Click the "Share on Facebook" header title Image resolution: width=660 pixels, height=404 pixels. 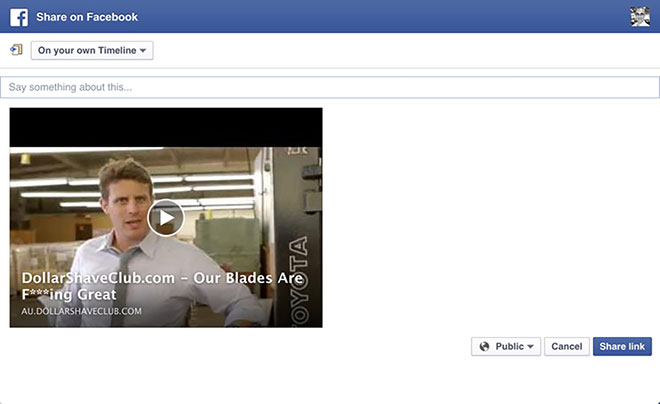tap(87, 17)
